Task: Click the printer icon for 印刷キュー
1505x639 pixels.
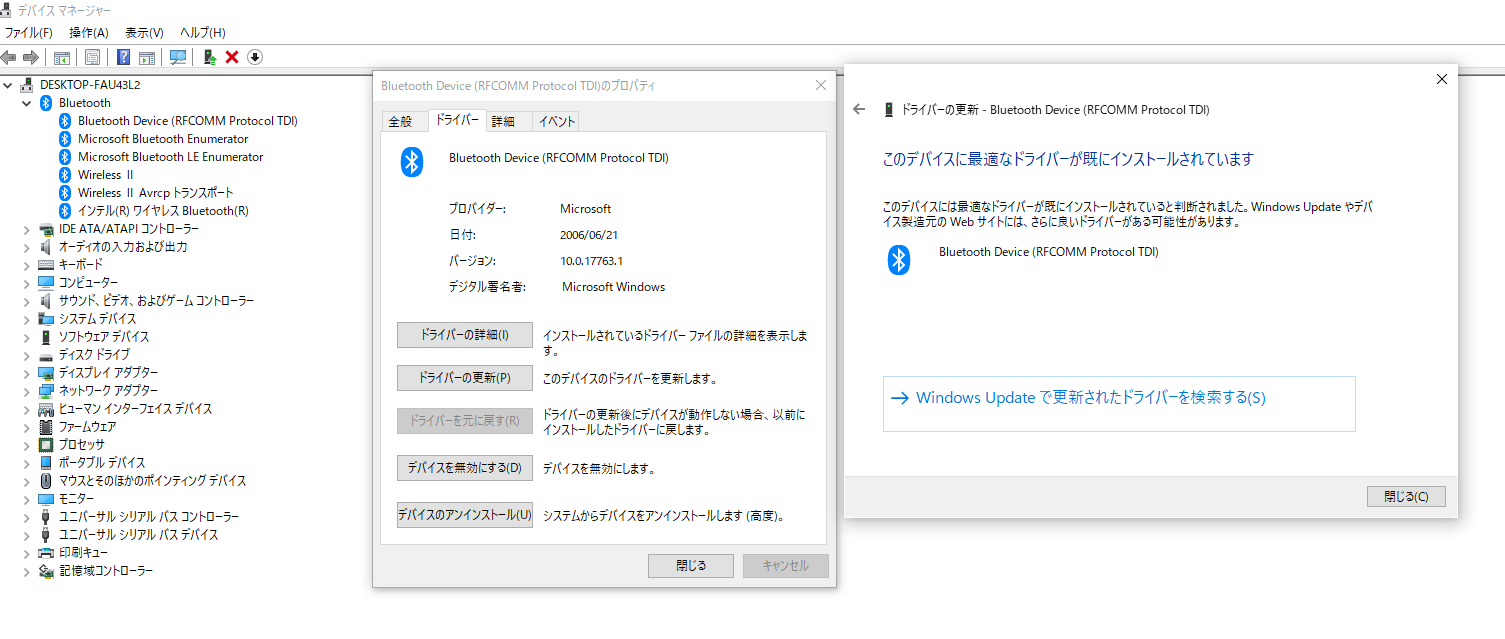Action: click(46, 553)
